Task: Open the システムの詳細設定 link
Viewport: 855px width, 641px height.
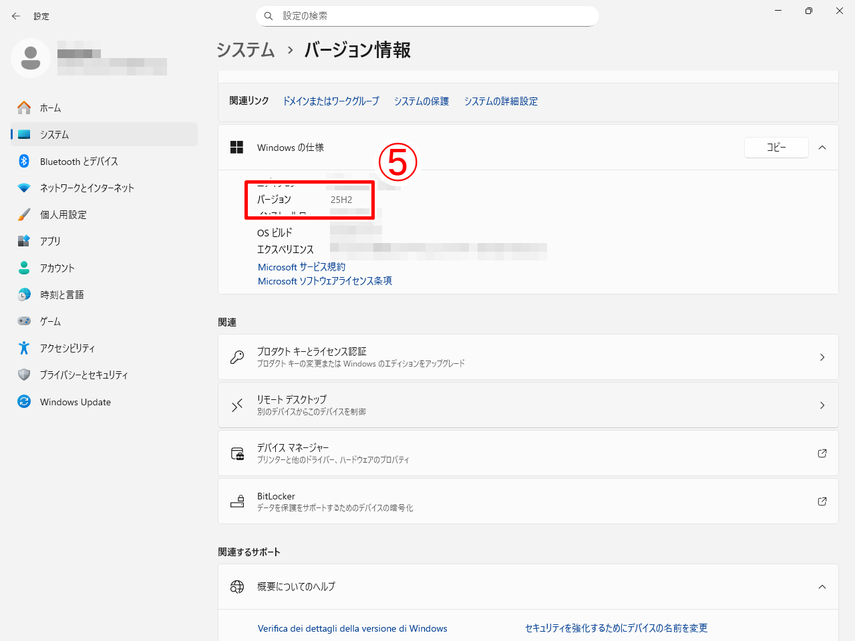Action: click(501, 101)
